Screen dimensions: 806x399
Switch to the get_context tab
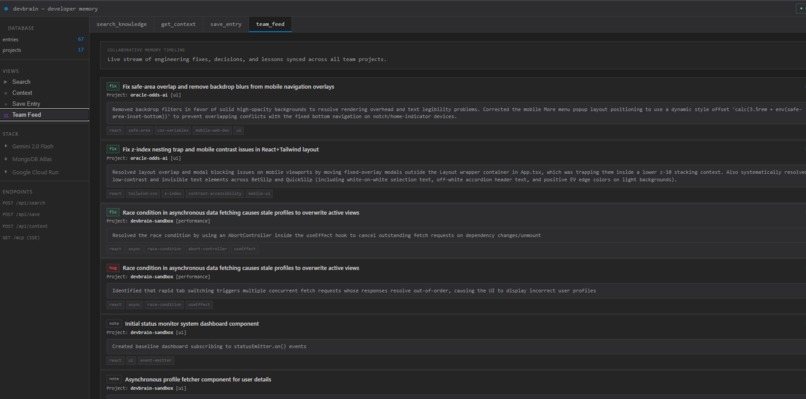tap(178, 24)
